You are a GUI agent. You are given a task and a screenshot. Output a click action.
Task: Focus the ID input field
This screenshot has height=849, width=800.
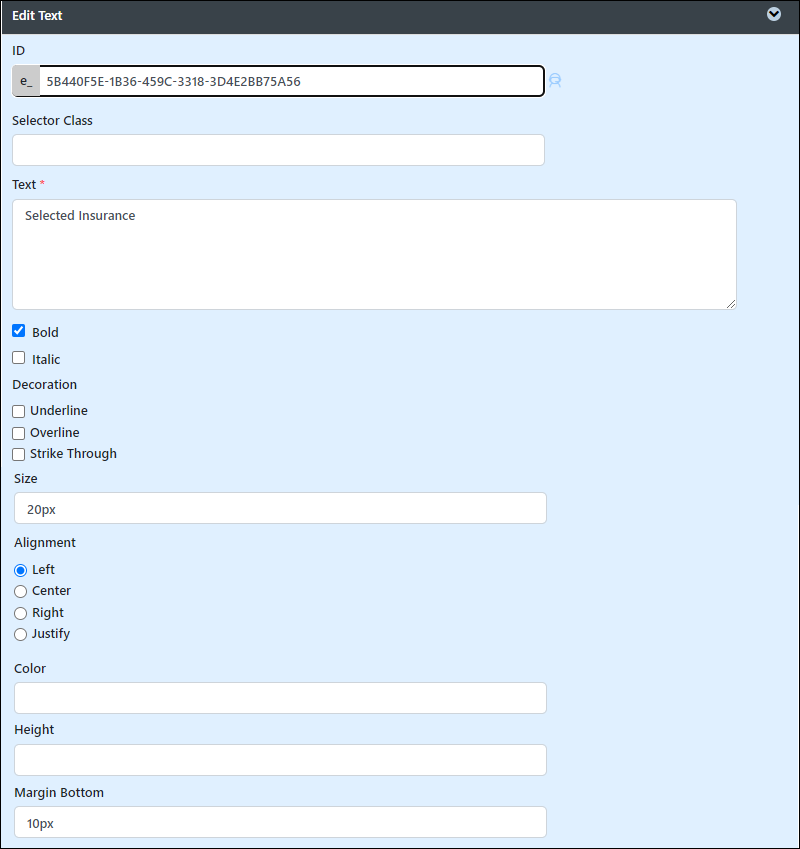pyautogui.click(x=292, y=81)
